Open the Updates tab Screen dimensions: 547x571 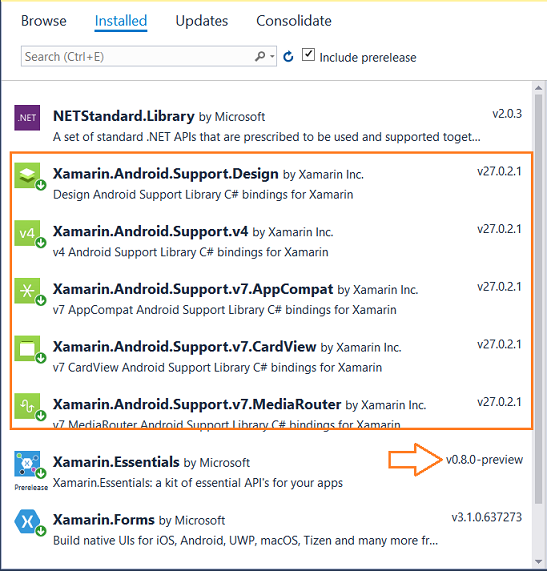point(202,21)
